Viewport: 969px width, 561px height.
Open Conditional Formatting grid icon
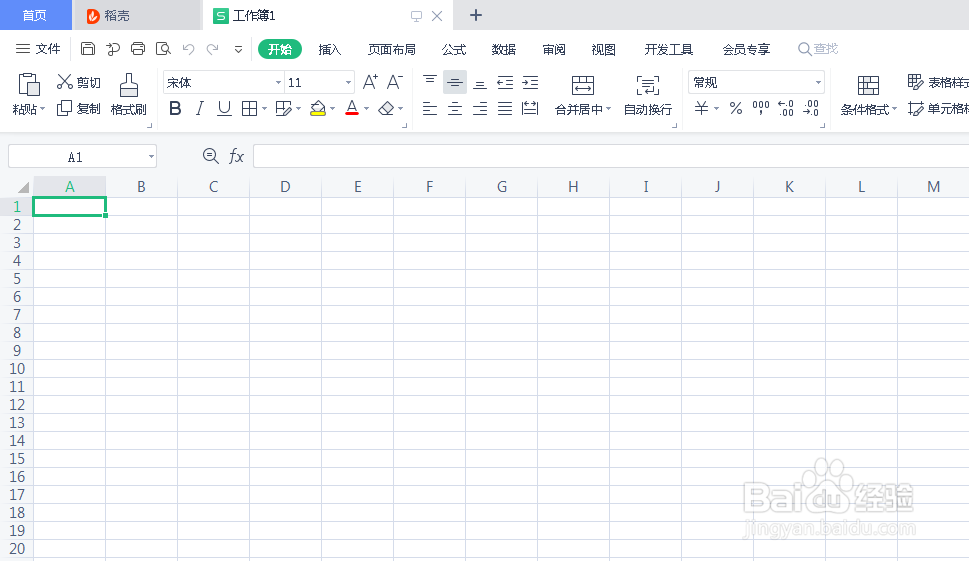pyautogui.click(x=868, y=85)
